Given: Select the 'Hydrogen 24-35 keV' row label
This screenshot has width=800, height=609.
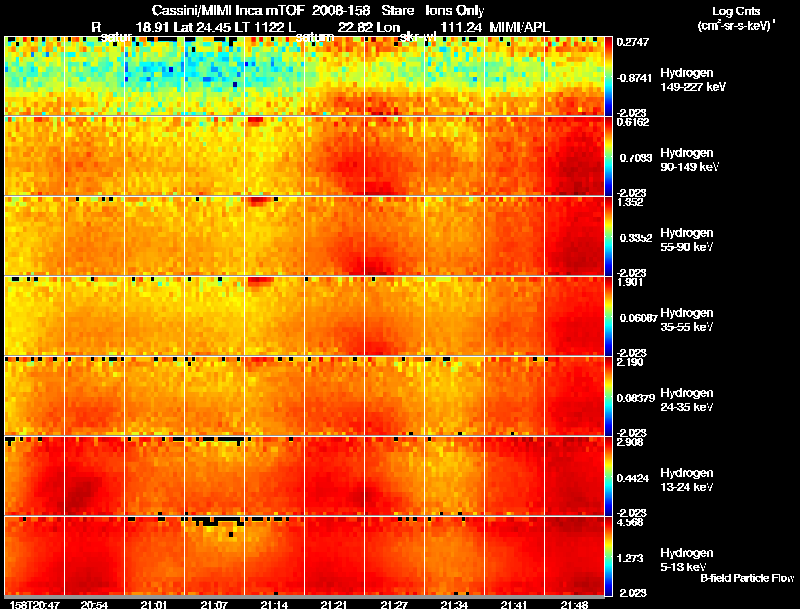Looking at the screenshot, I should pos(687,400).
